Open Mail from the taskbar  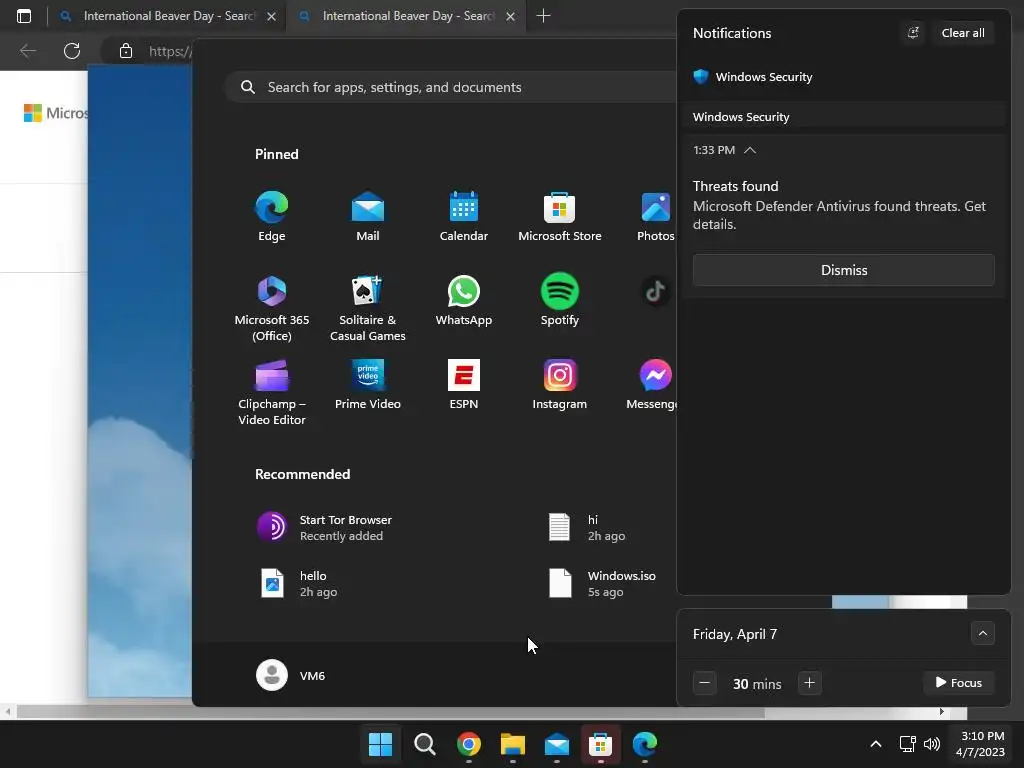(556, 744)
